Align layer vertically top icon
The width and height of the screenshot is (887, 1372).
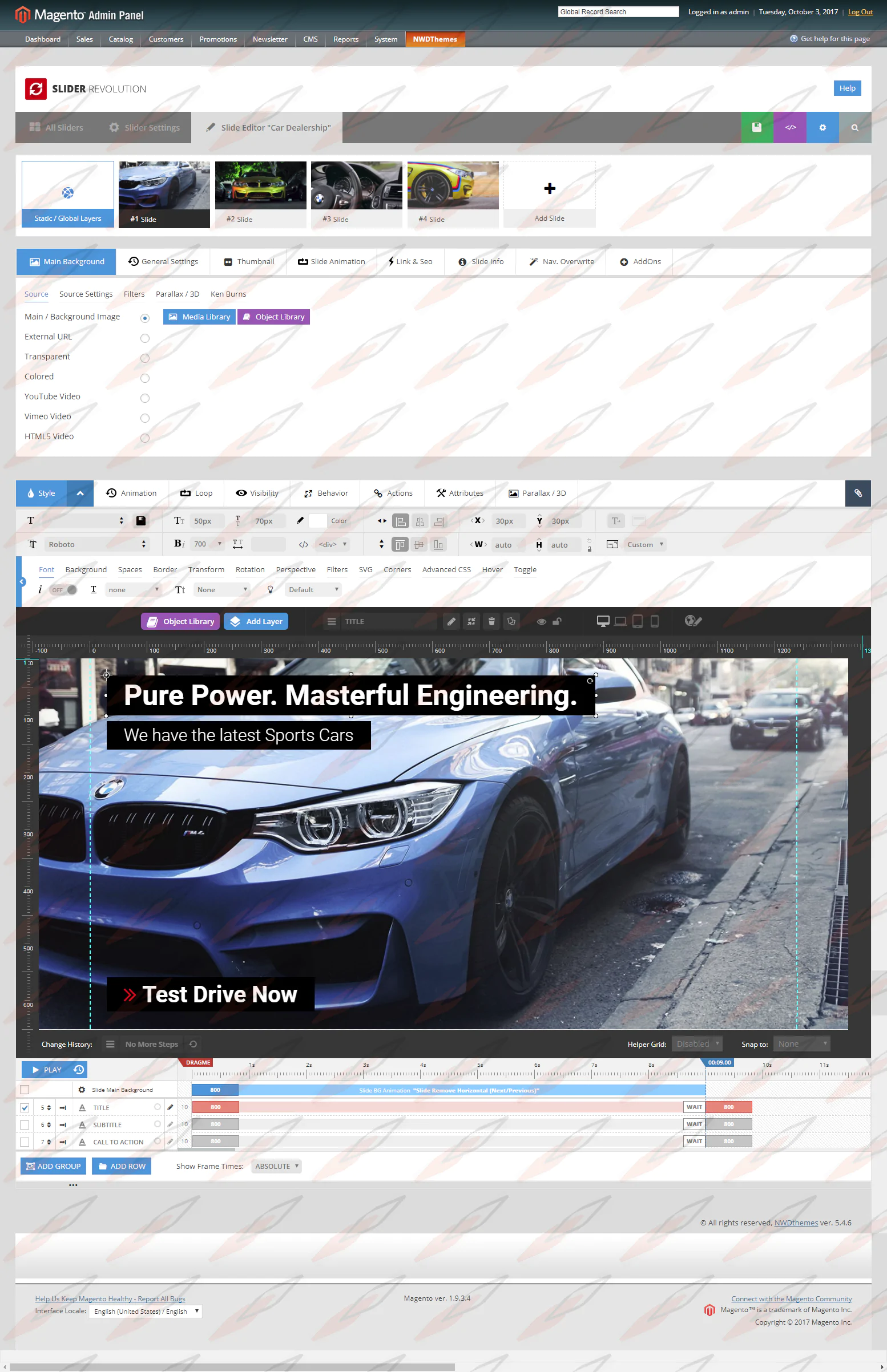pyautogui.click(x=400, y=544)
